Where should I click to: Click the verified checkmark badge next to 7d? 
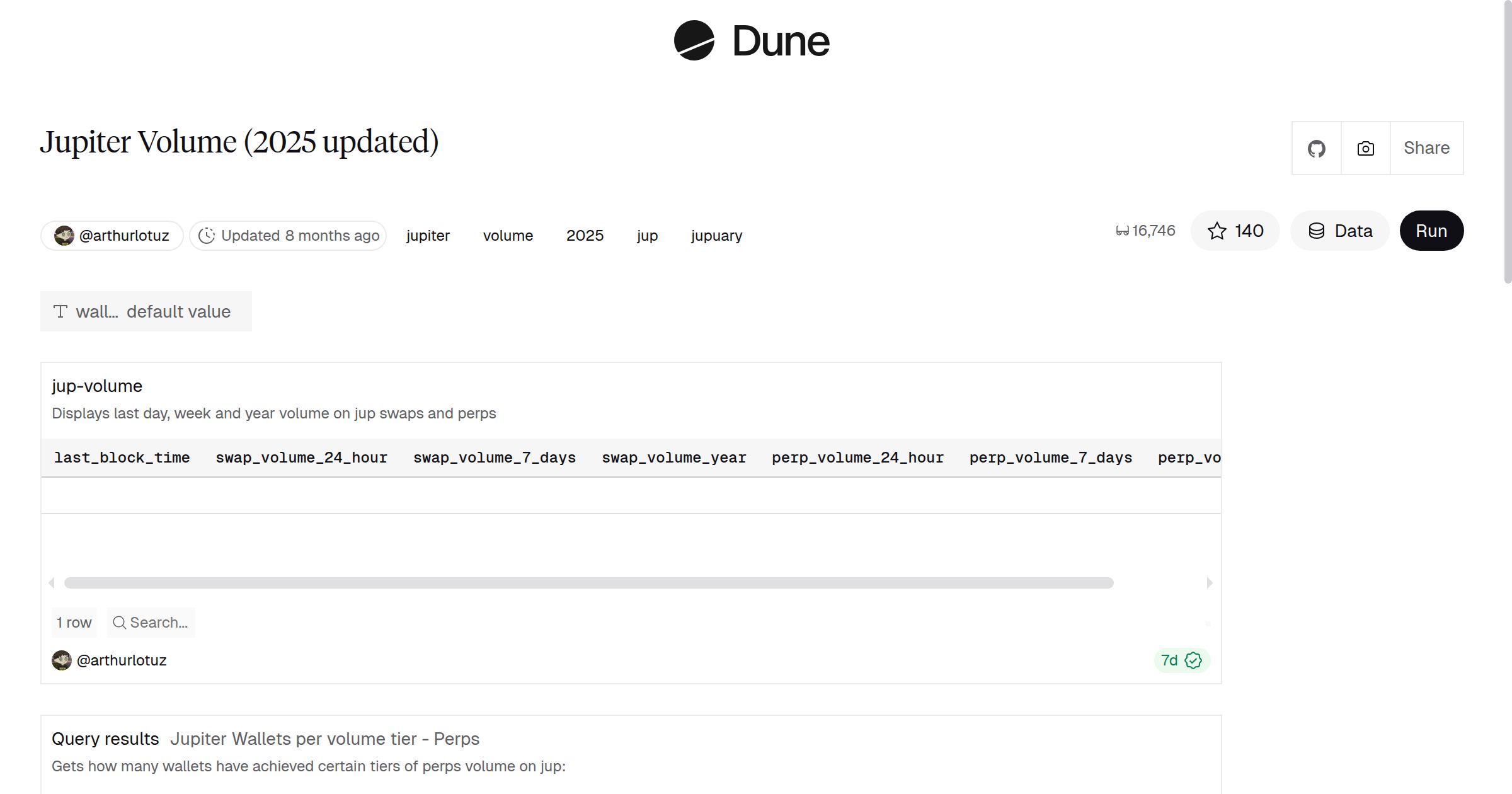tap(1193, 660)
